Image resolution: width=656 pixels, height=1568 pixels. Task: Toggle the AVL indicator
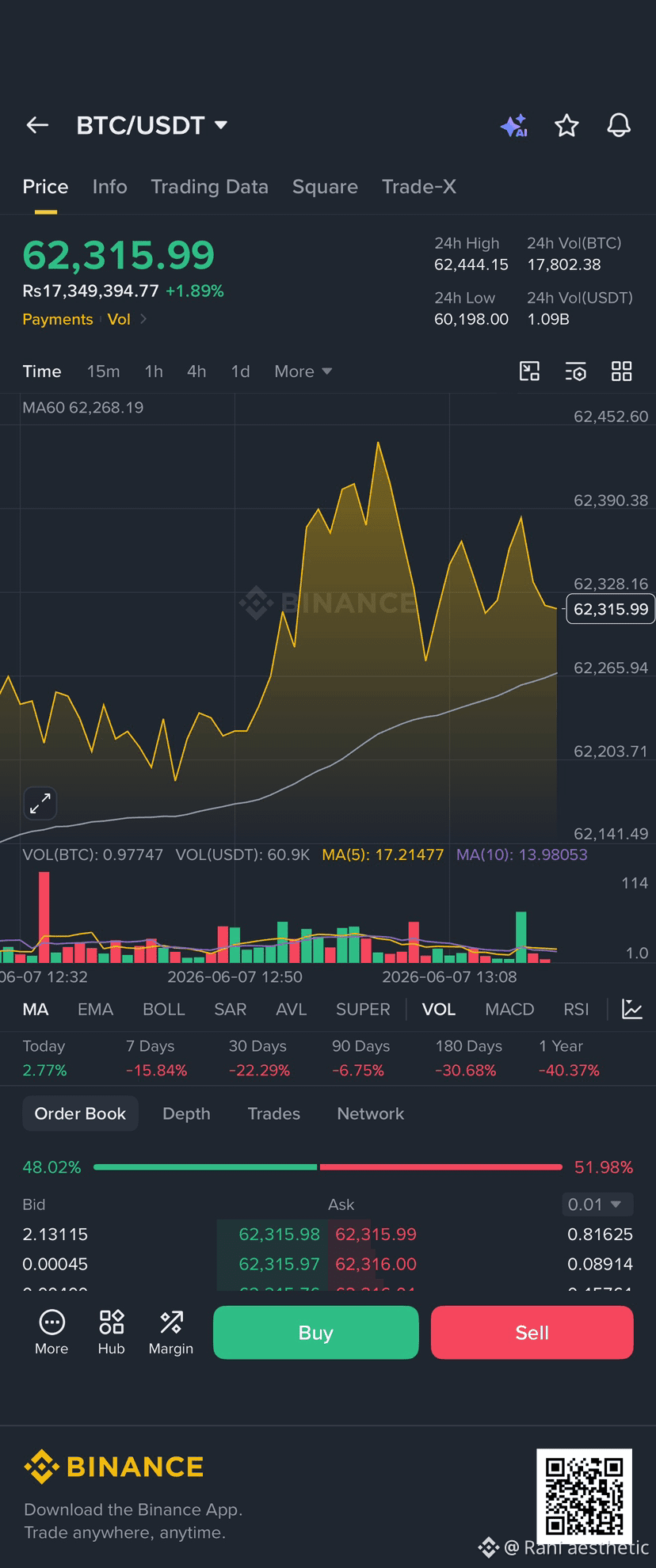[x=292, y=1010]
